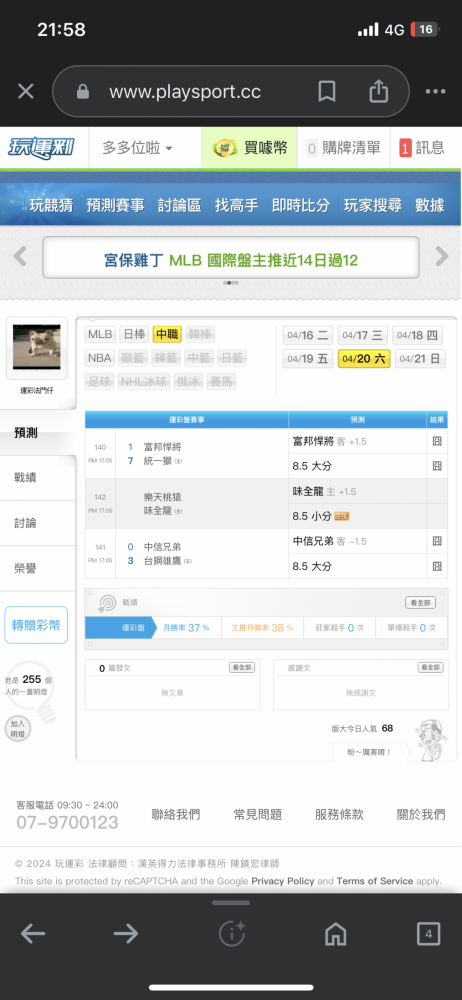
Task: Open 服務條款 footer link
Action: (339, 814)
